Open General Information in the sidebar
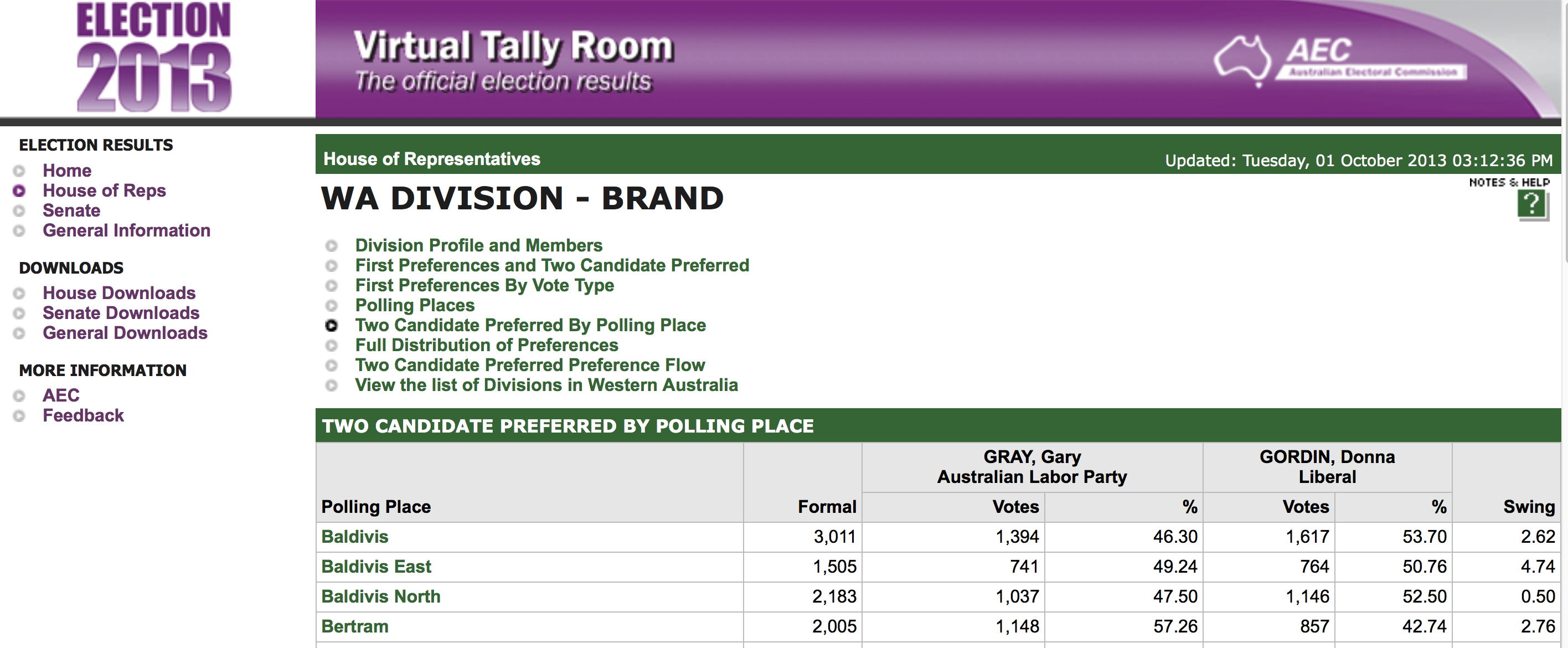 pos(126,231)
